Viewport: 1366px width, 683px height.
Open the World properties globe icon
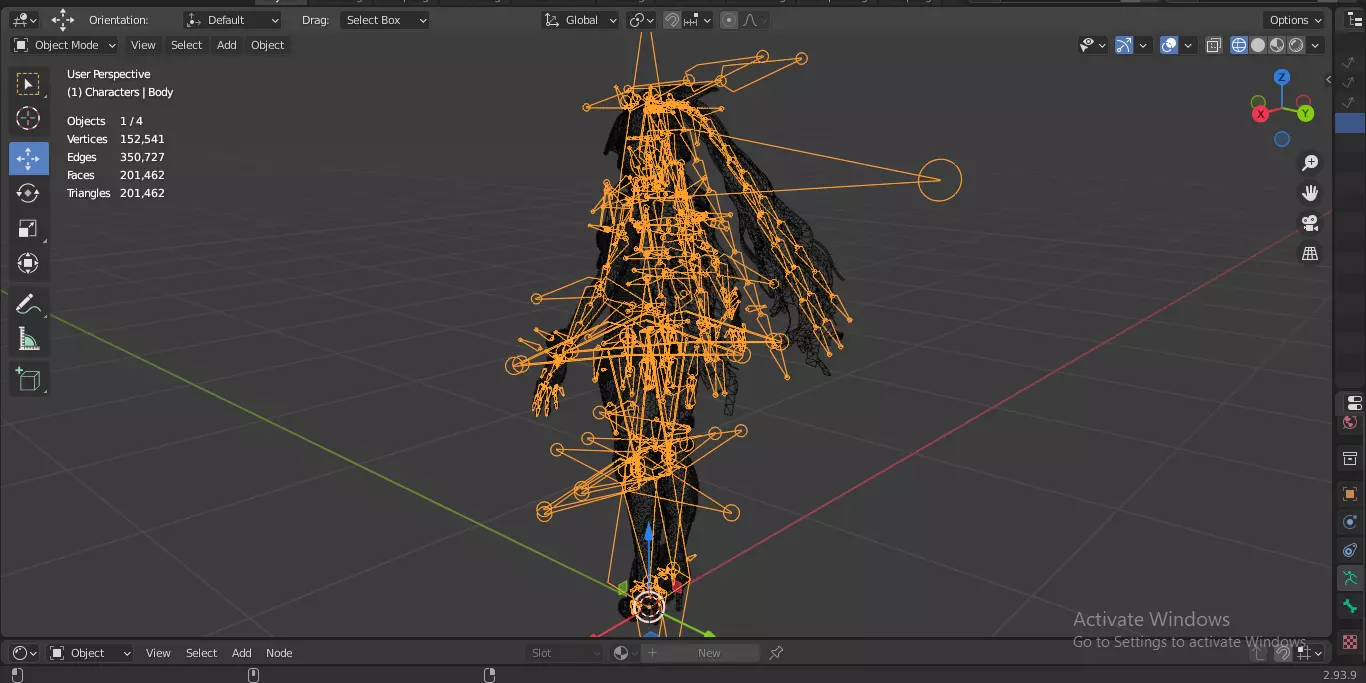click(x=1350, y=424)
